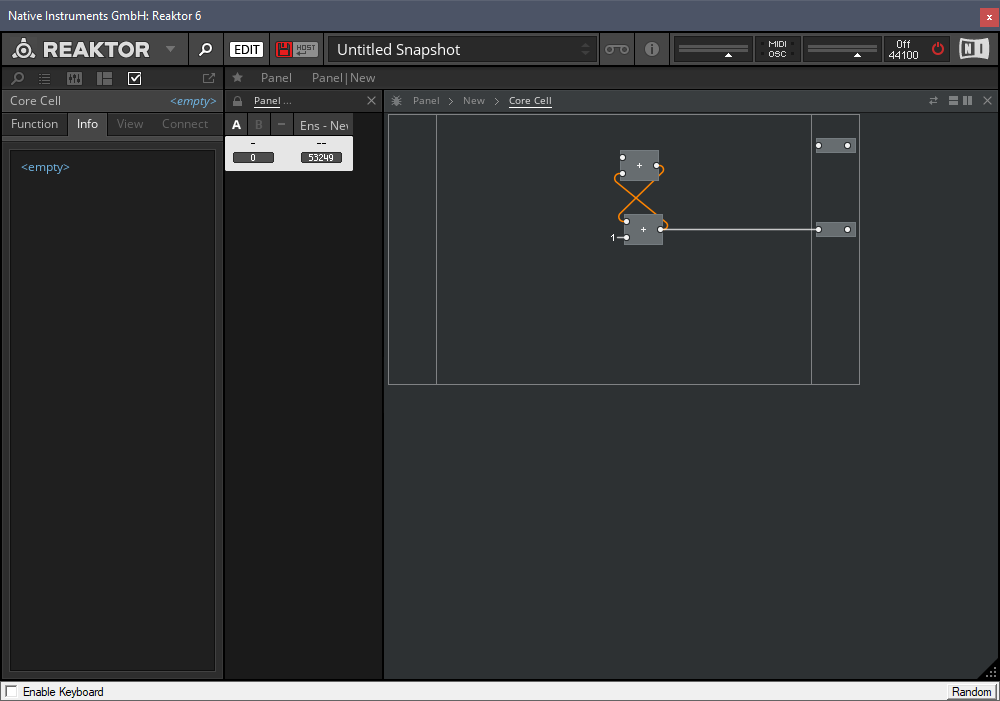The image size is (1000, 701).
Task: Click the red save floppy disk icon
Action: (284, 49)
